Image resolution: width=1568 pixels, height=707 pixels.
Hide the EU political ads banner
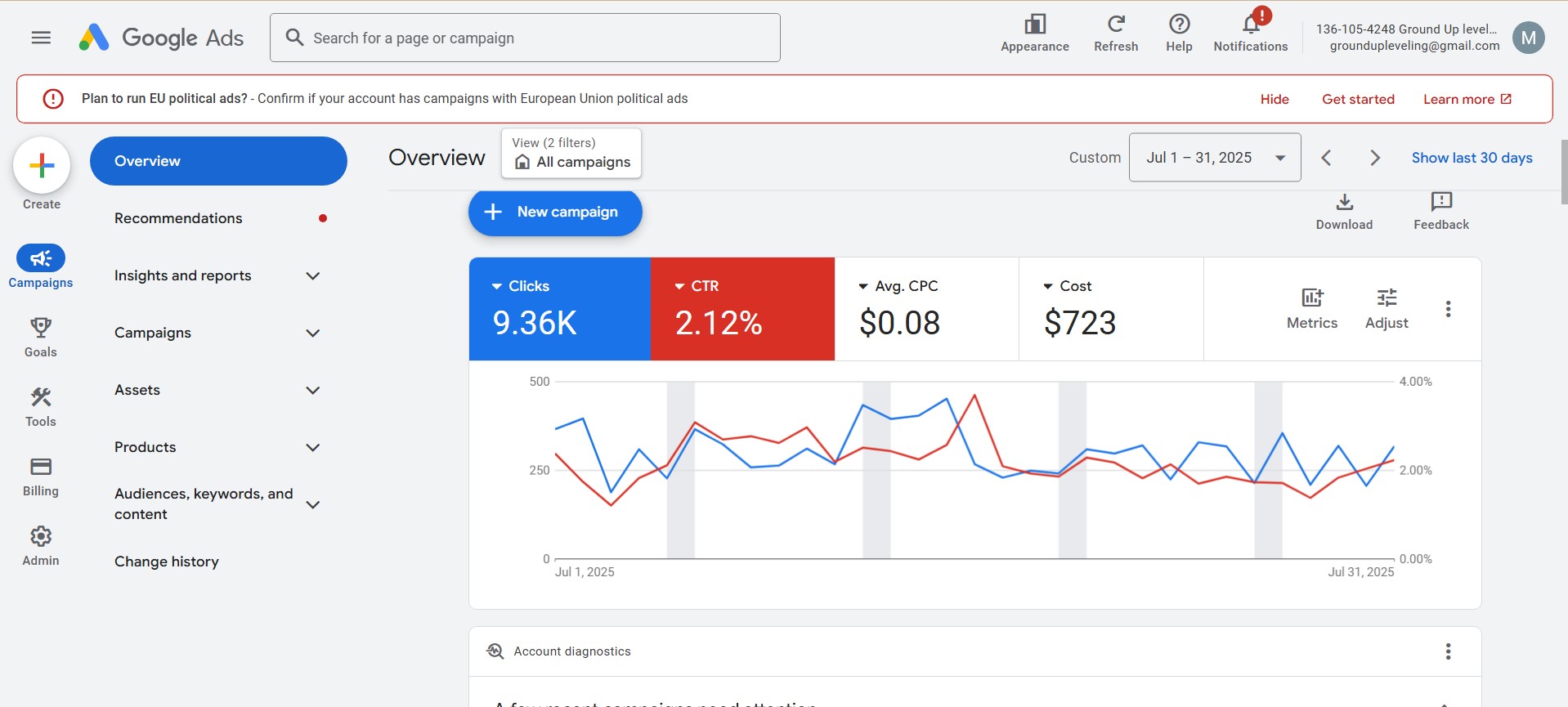click(1274, 99)
